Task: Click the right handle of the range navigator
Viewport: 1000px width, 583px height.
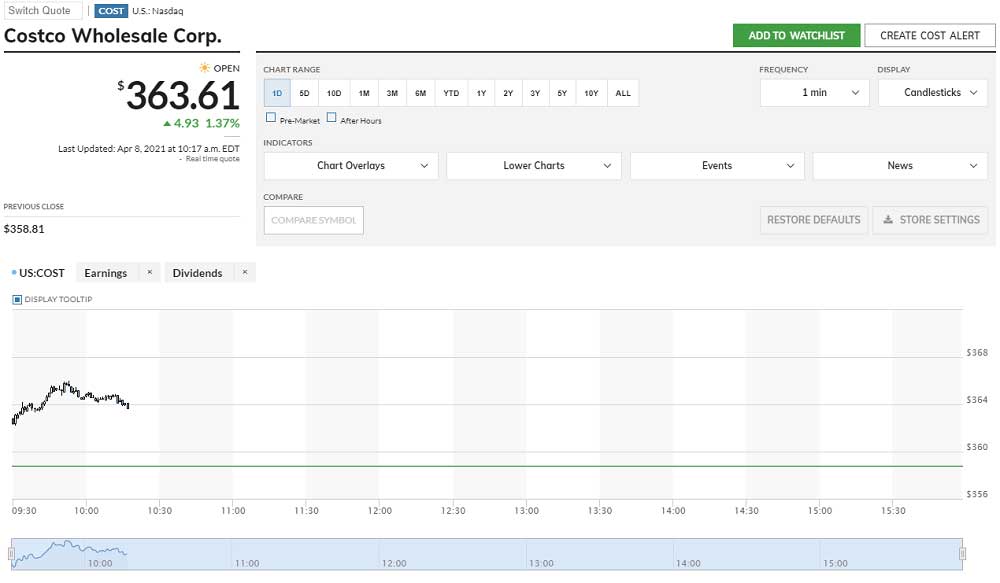Action: 962,554
